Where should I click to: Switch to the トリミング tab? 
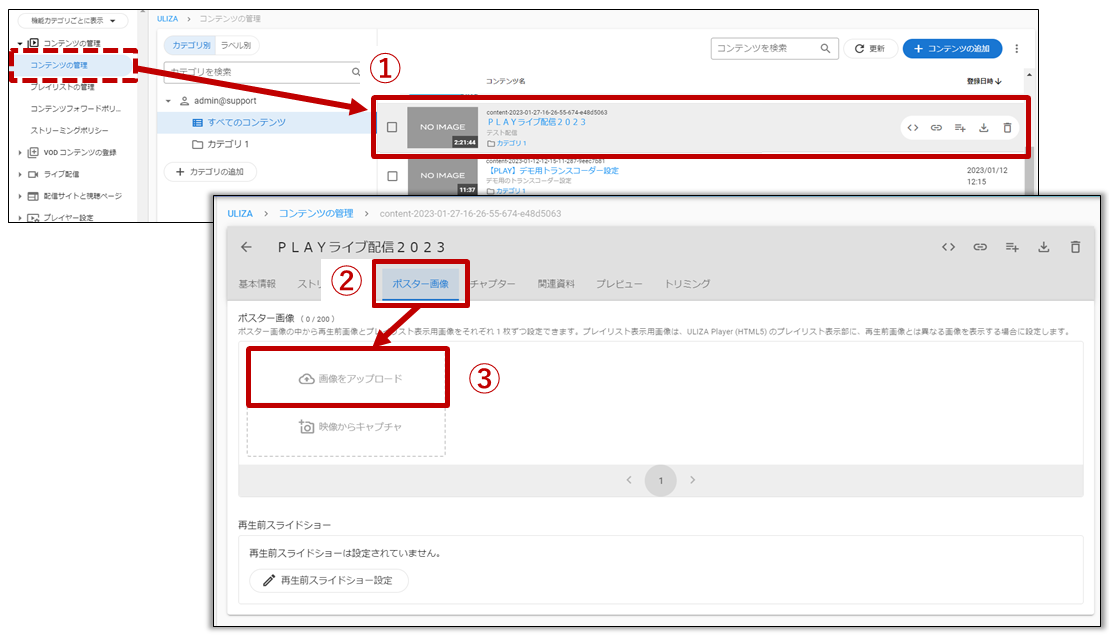pyautogui.click(x=687, y=284)
